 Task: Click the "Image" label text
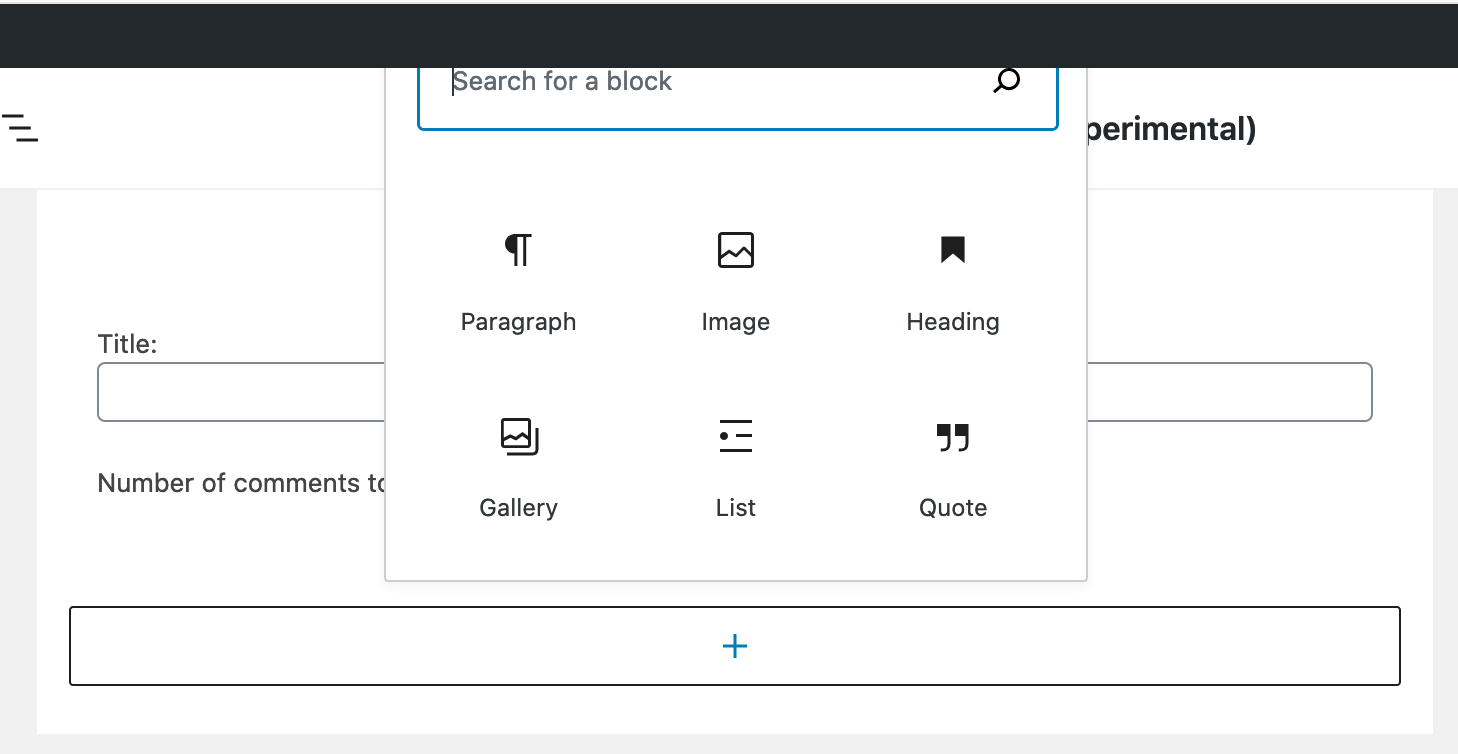click(x=735, y=321)
